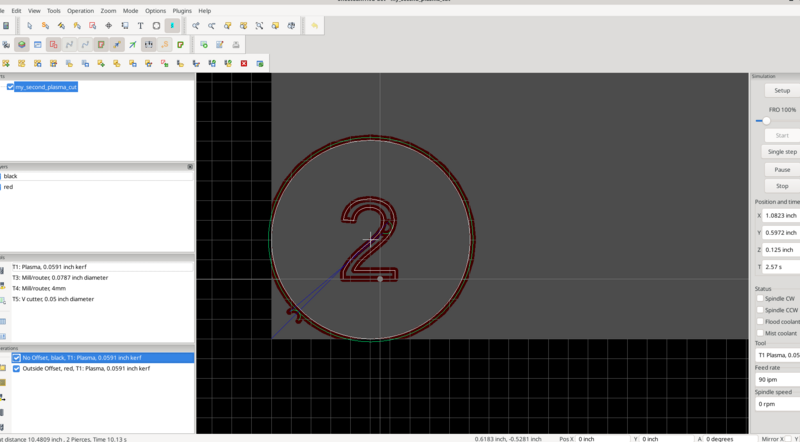Click the blue window toolbar icon

37,45
